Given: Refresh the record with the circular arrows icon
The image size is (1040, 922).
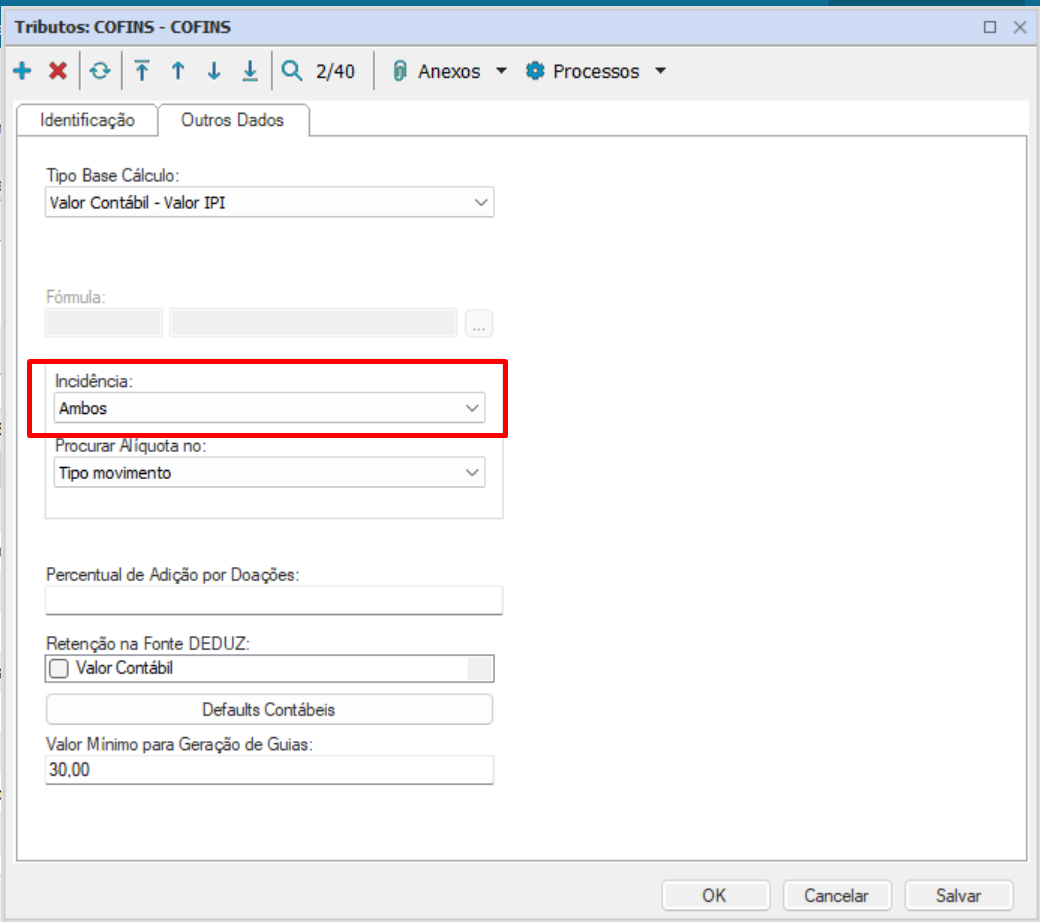Looking at the screenshot, I should [100, 71].
